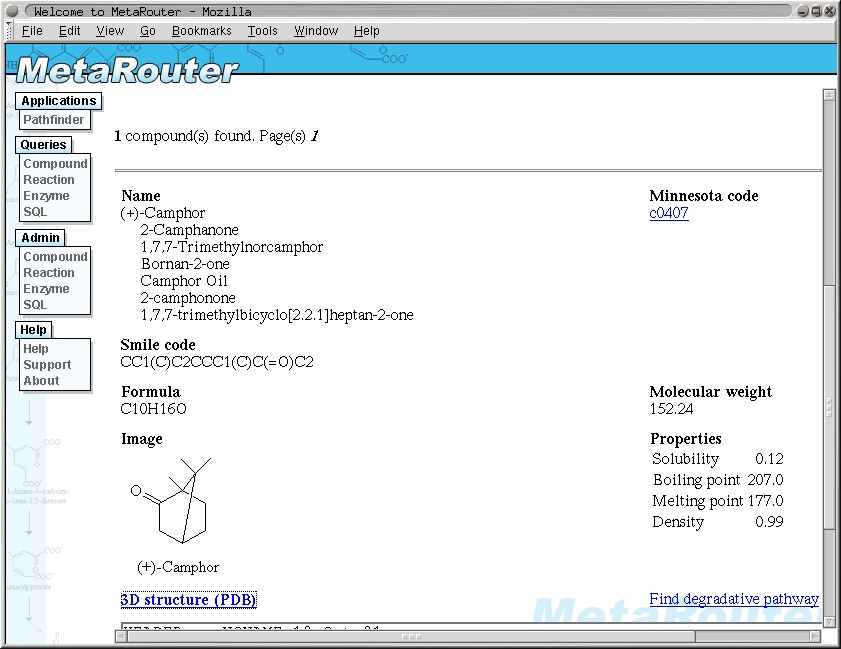Image resolution: width=841 pixels, height=649 pixels.
Task: Click the Help section header in sidebar
Action: click(33, 330)
